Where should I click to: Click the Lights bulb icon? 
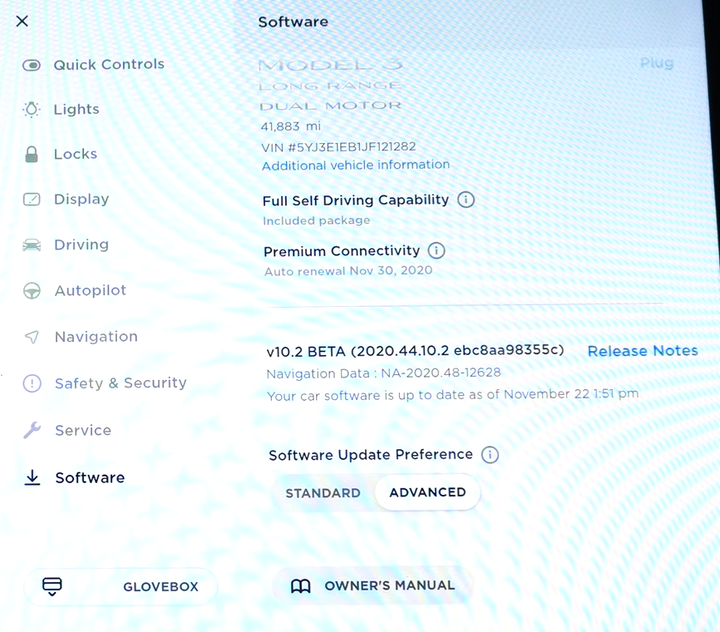(x=31, y=110)
